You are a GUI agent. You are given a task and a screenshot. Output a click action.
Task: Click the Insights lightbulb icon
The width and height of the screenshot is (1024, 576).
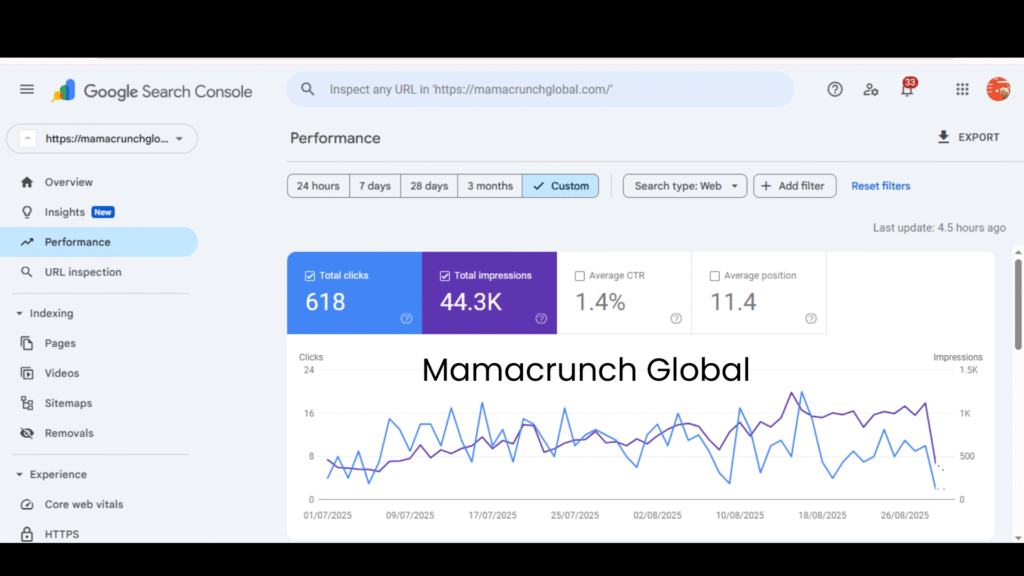tap(27, 212)
